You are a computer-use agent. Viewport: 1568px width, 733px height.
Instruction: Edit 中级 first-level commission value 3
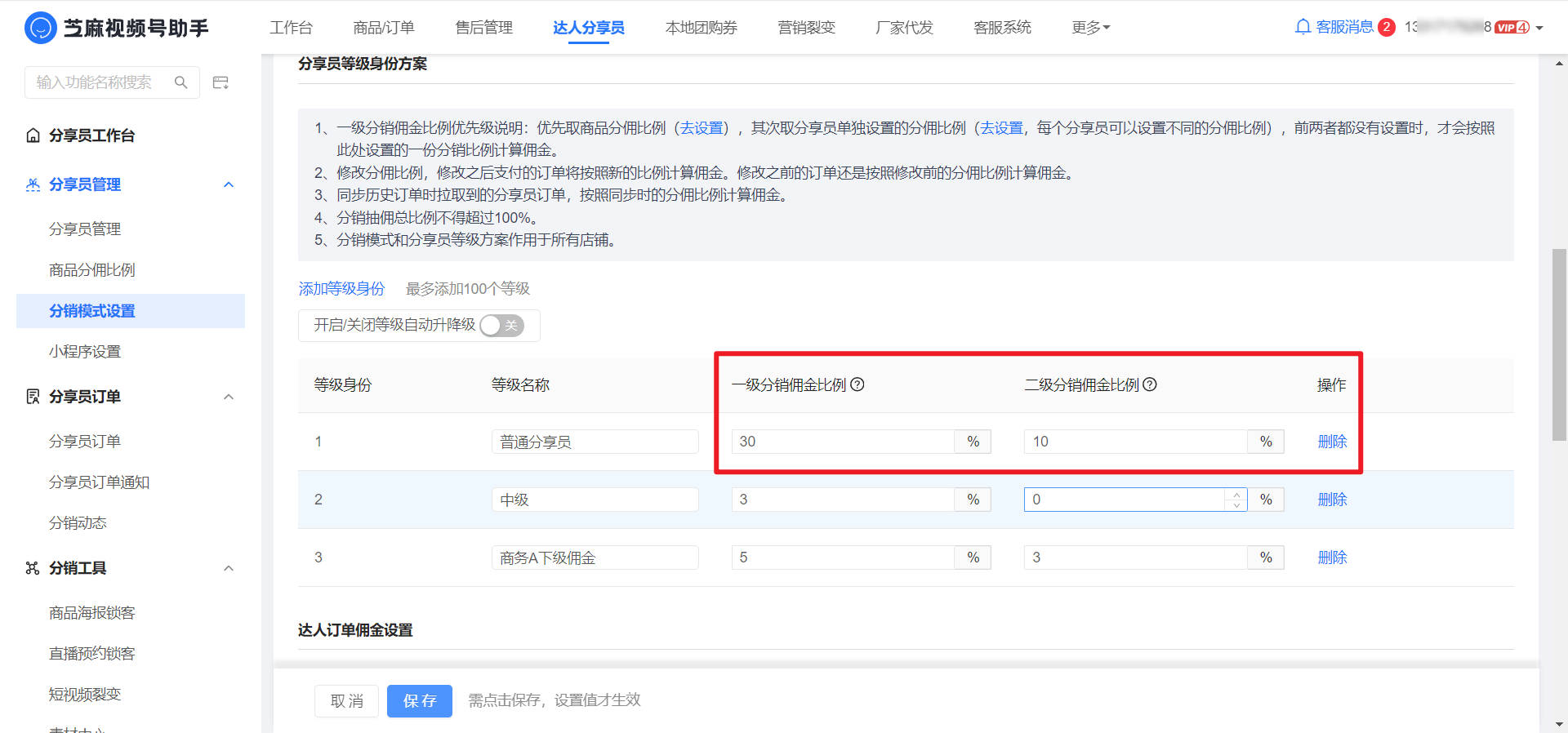tap(843, 500)
